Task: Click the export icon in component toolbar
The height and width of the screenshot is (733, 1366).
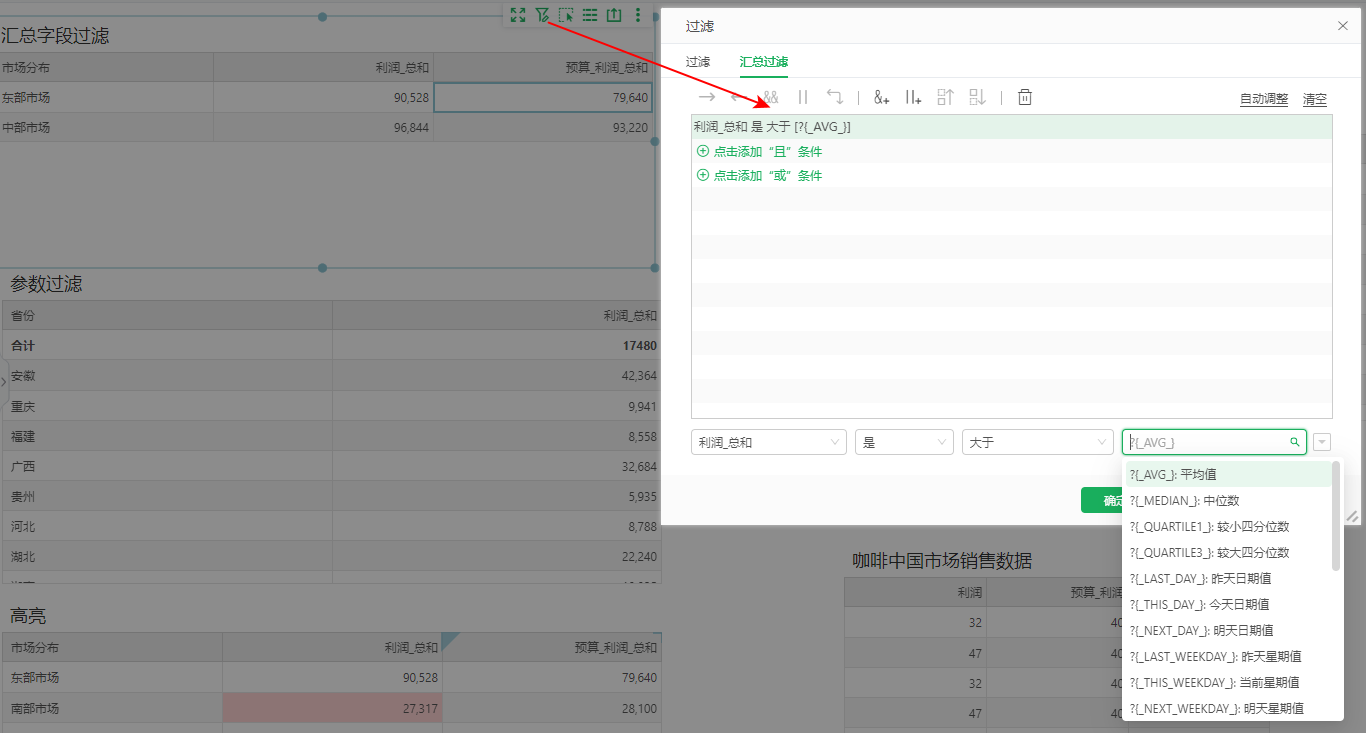Action: pyautogui.click(x=614, y=15)
